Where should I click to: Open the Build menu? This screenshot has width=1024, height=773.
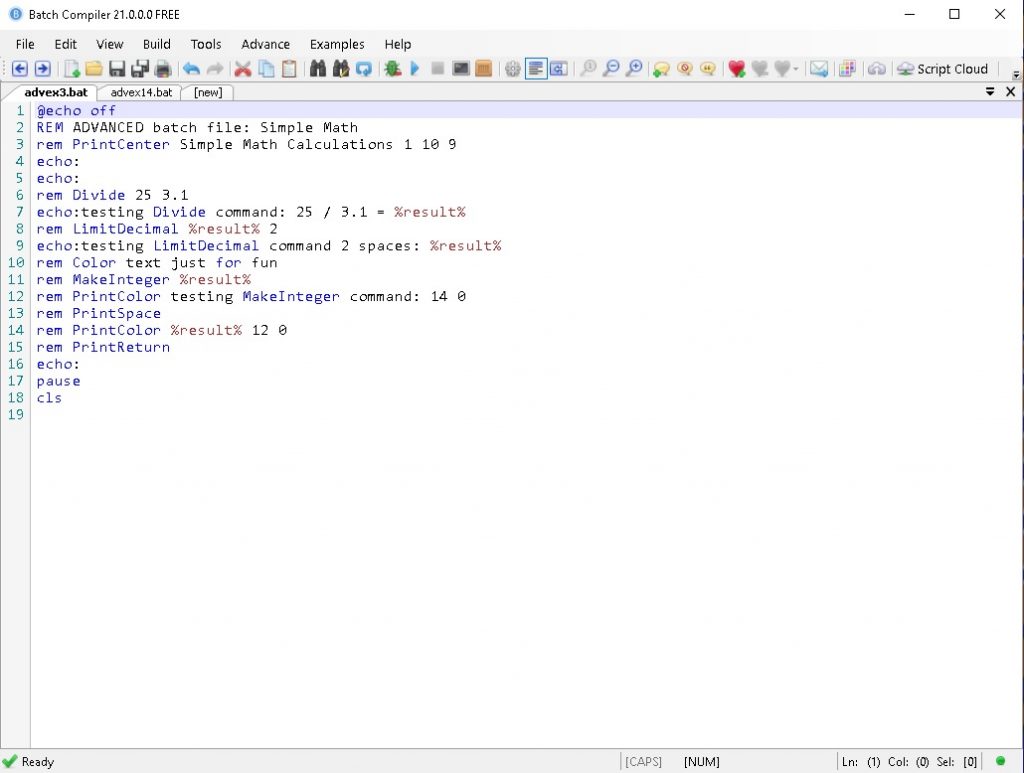point(157,44)
